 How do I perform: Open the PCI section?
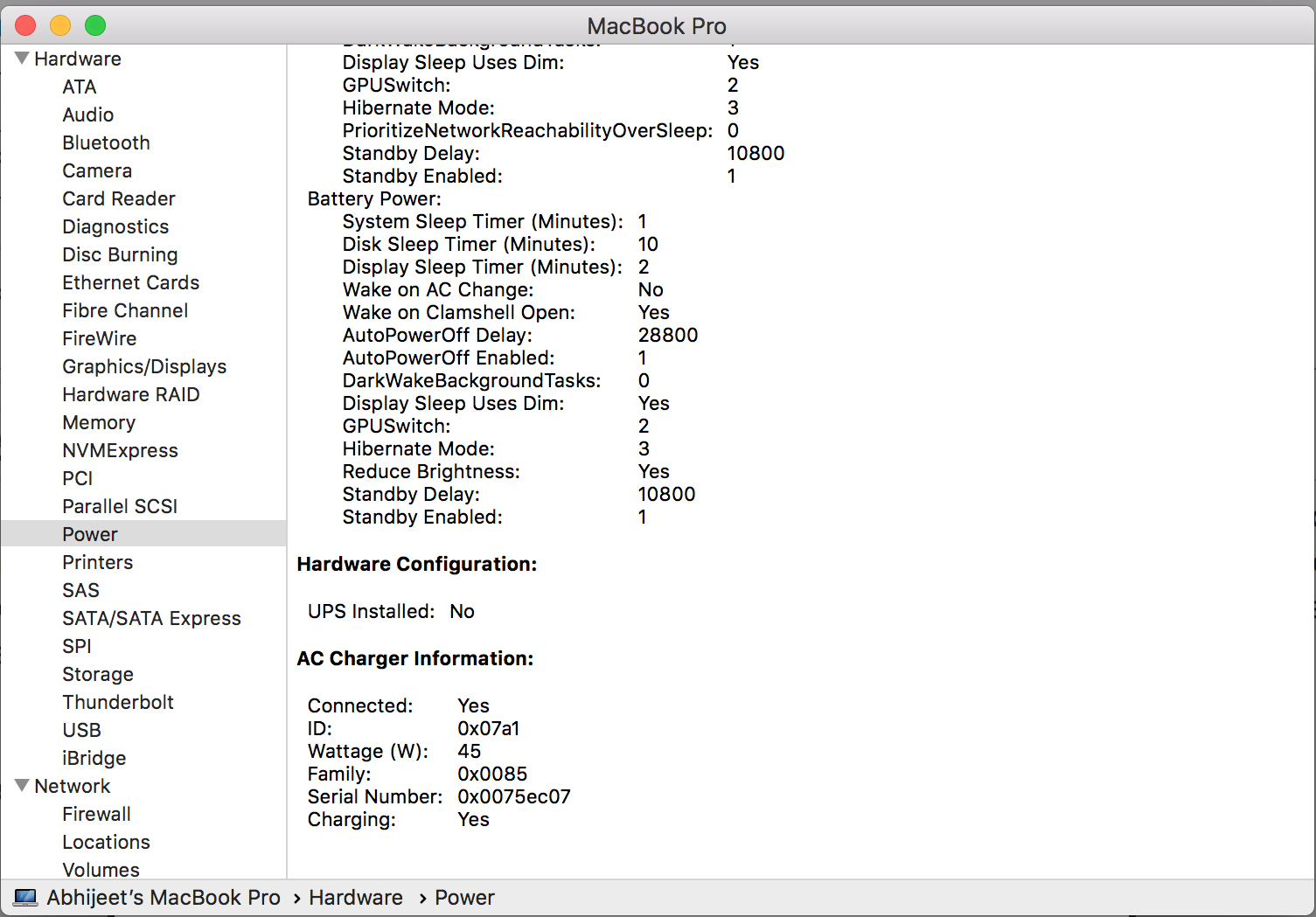tap(78, 478)
